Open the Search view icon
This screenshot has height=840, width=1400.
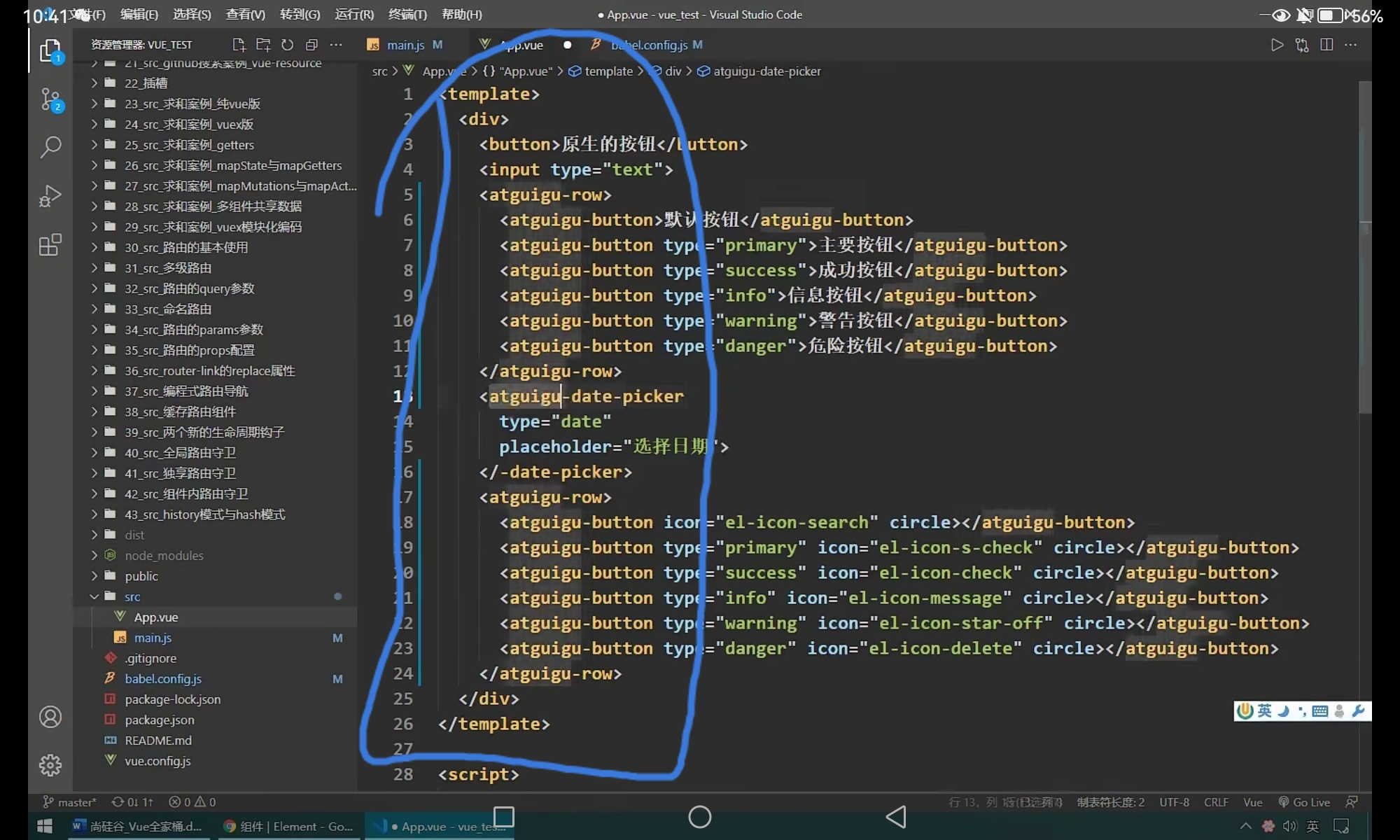tap(50, 147)
